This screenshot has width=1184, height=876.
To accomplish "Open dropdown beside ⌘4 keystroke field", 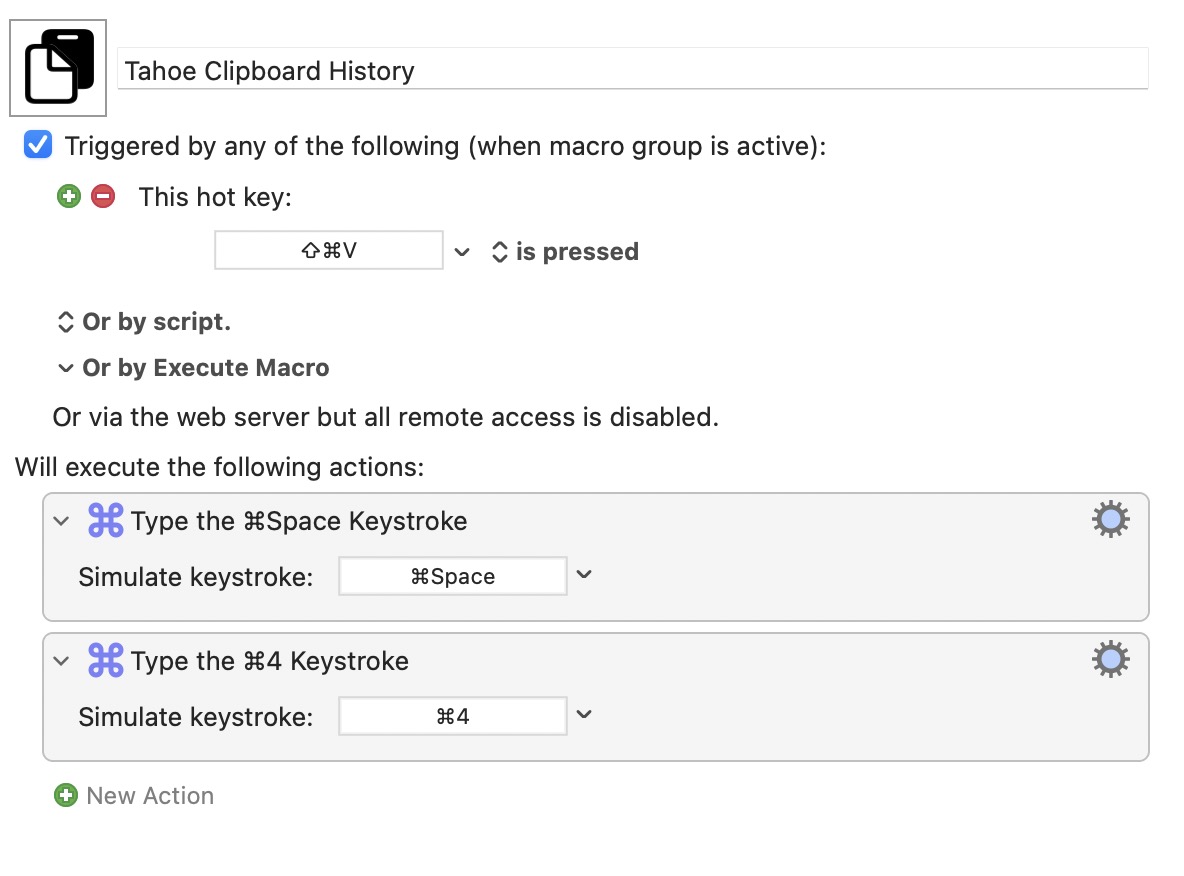I will pyautogui.click(x=585, y=715).
